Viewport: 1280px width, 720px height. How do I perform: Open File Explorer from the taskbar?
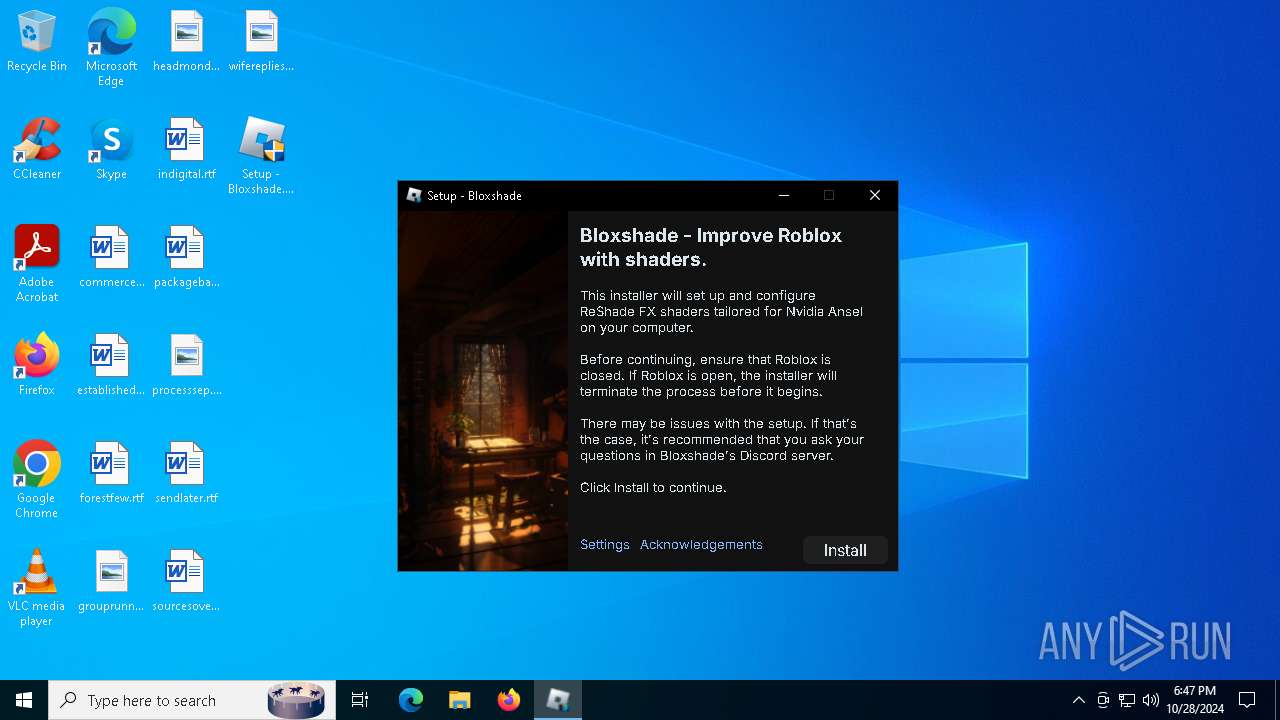click(459, 700)
